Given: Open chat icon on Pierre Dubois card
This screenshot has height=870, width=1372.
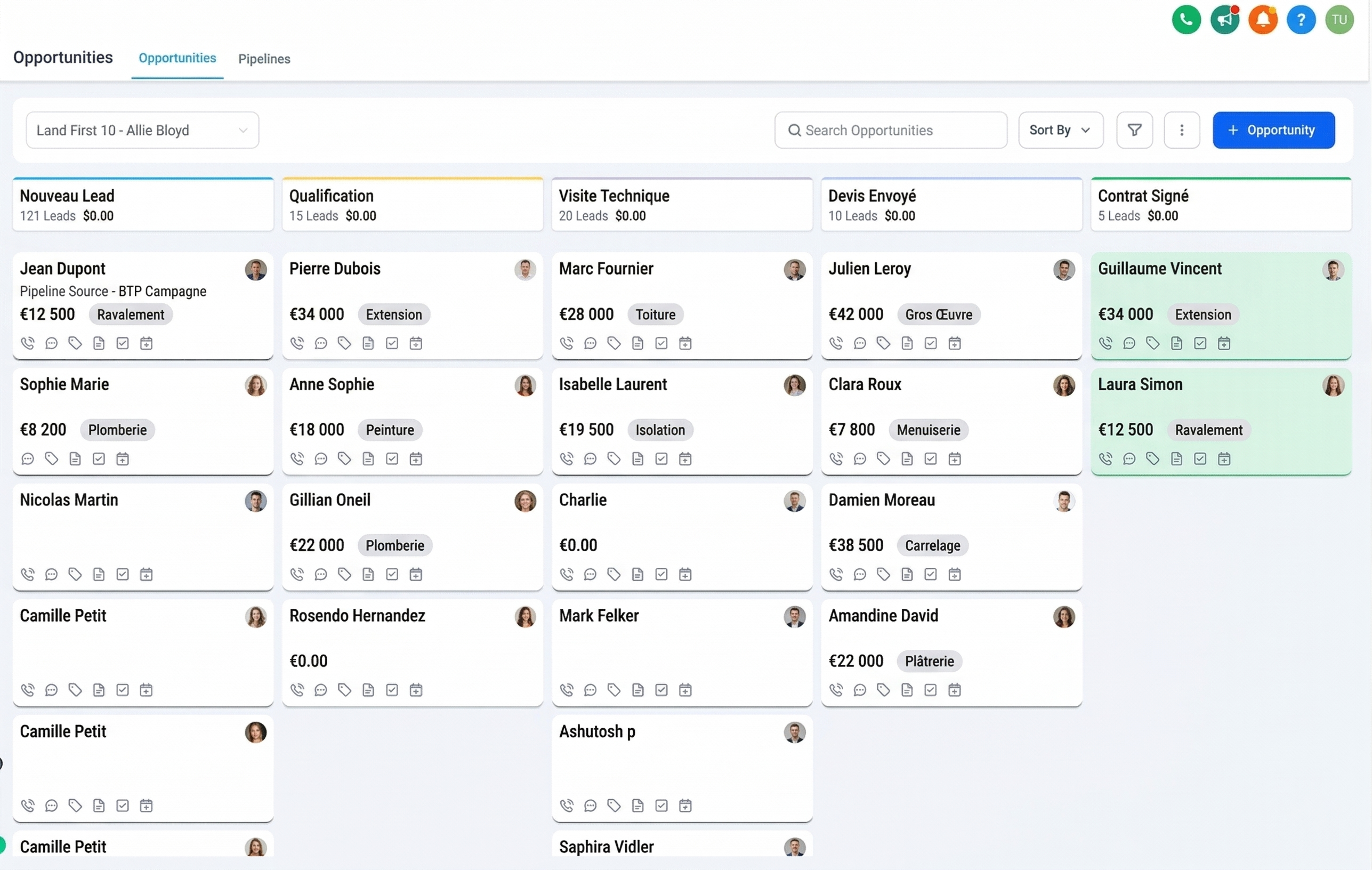Looking at the screenshot, I should (321, 343).
